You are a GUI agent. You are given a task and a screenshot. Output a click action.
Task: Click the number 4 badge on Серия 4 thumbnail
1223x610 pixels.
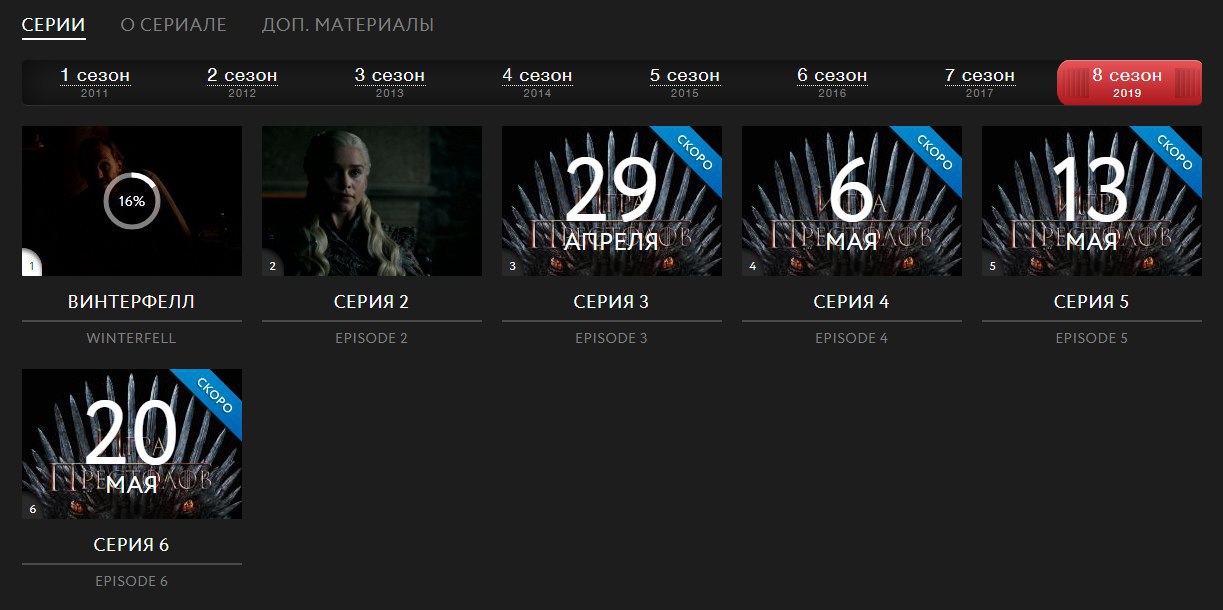pyautogui.click(x=751, y=267)
